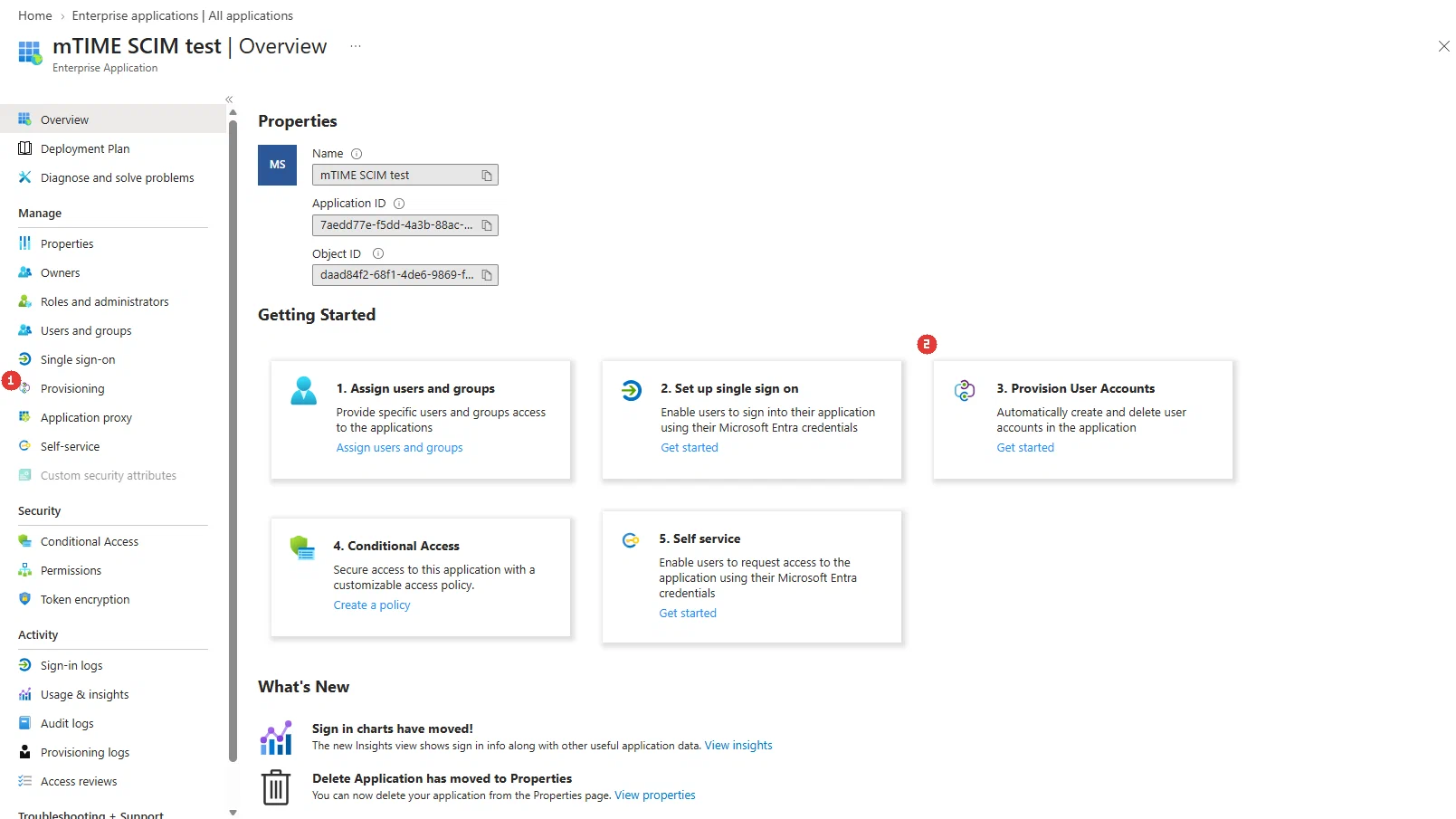Copy the Object ID value
Screen dimensions: 1456x819
487,275
